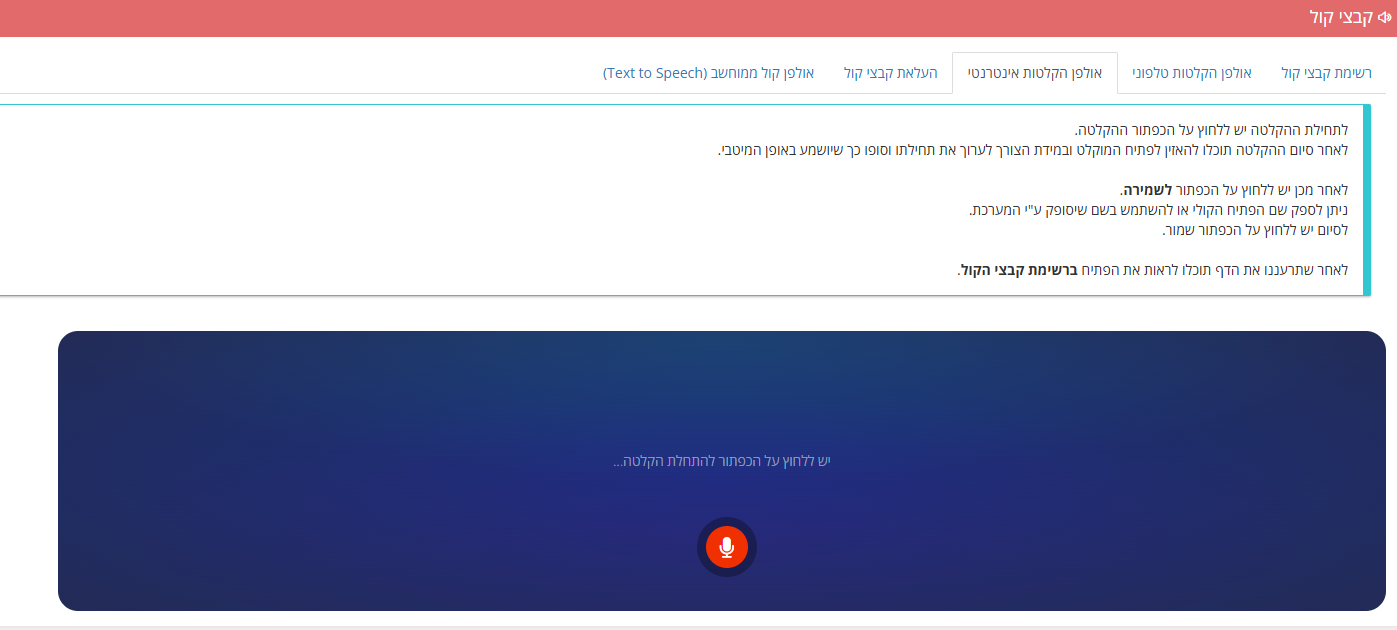Switch to אולפן הקלטות טלפוני tab
The width and height of the screenshot is (1397, 630).
click(1191, 73)
